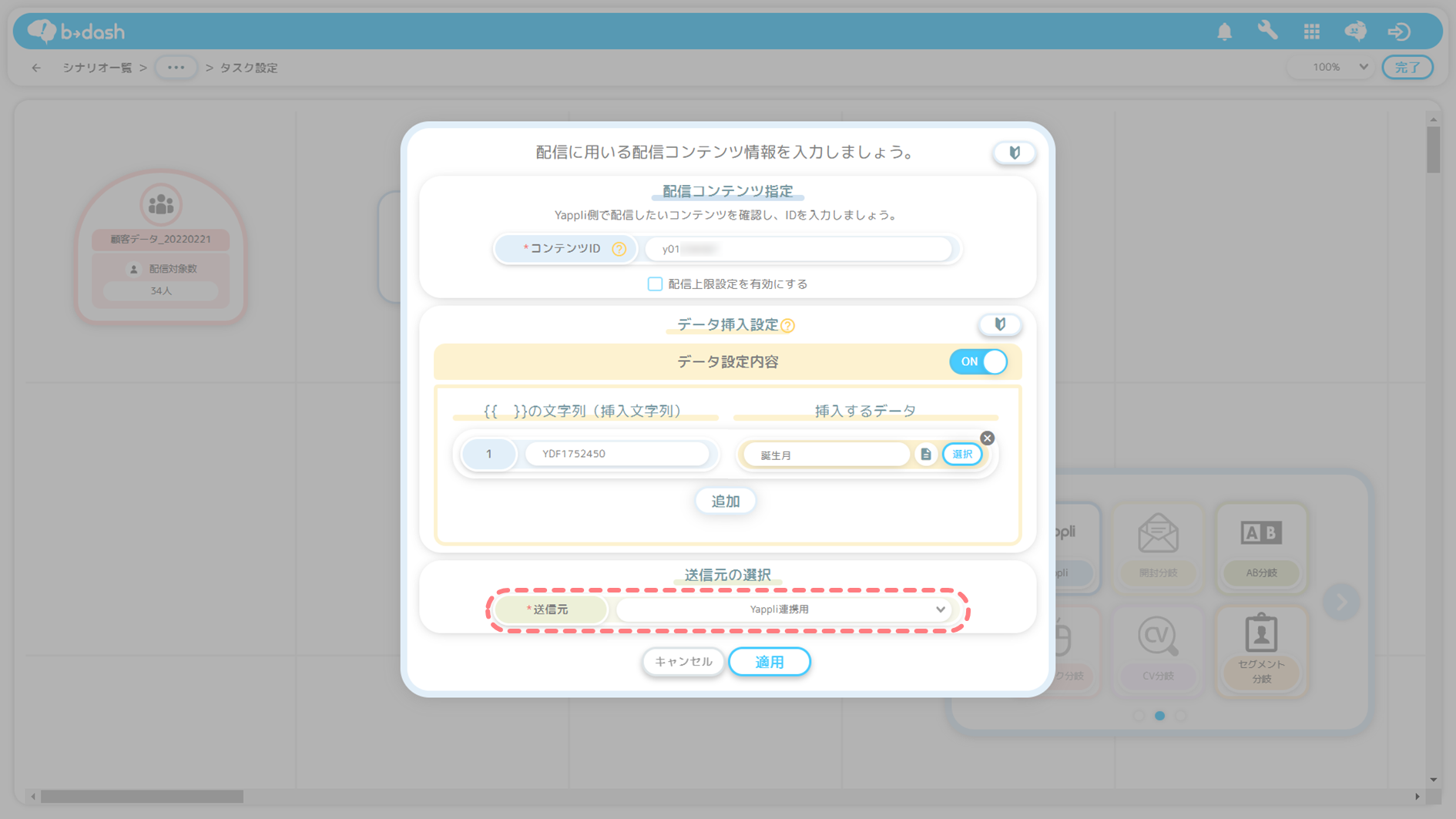Click the YDF1752450 insertion string field
Viewport: 1456px width, 819px height.
point(617,454)
